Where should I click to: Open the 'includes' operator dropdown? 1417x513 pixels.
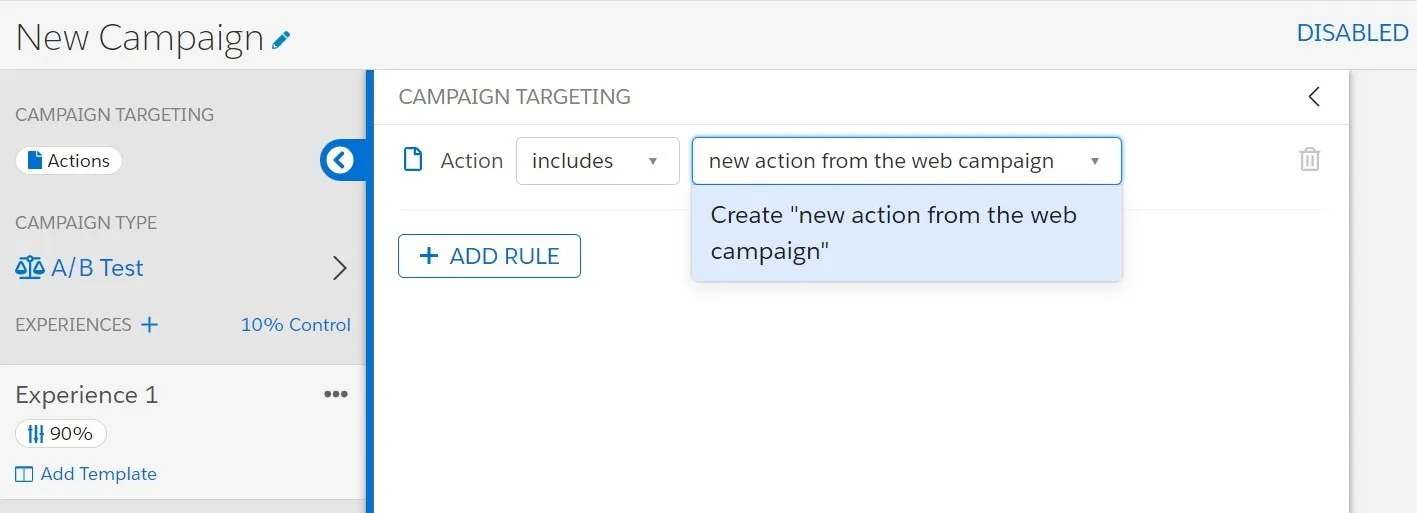coord(597,161)
